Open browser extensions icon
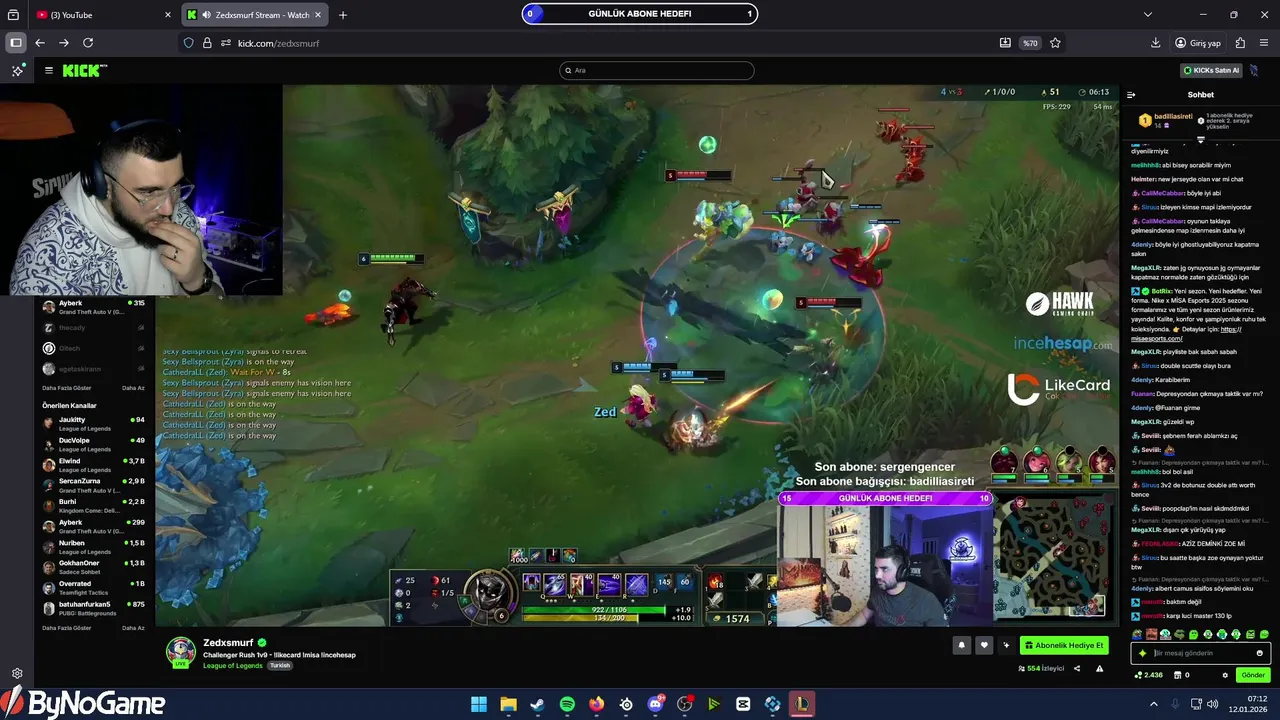This screenshot has width=1280, height=720. pyautogui.click(x=1240, y=43)
